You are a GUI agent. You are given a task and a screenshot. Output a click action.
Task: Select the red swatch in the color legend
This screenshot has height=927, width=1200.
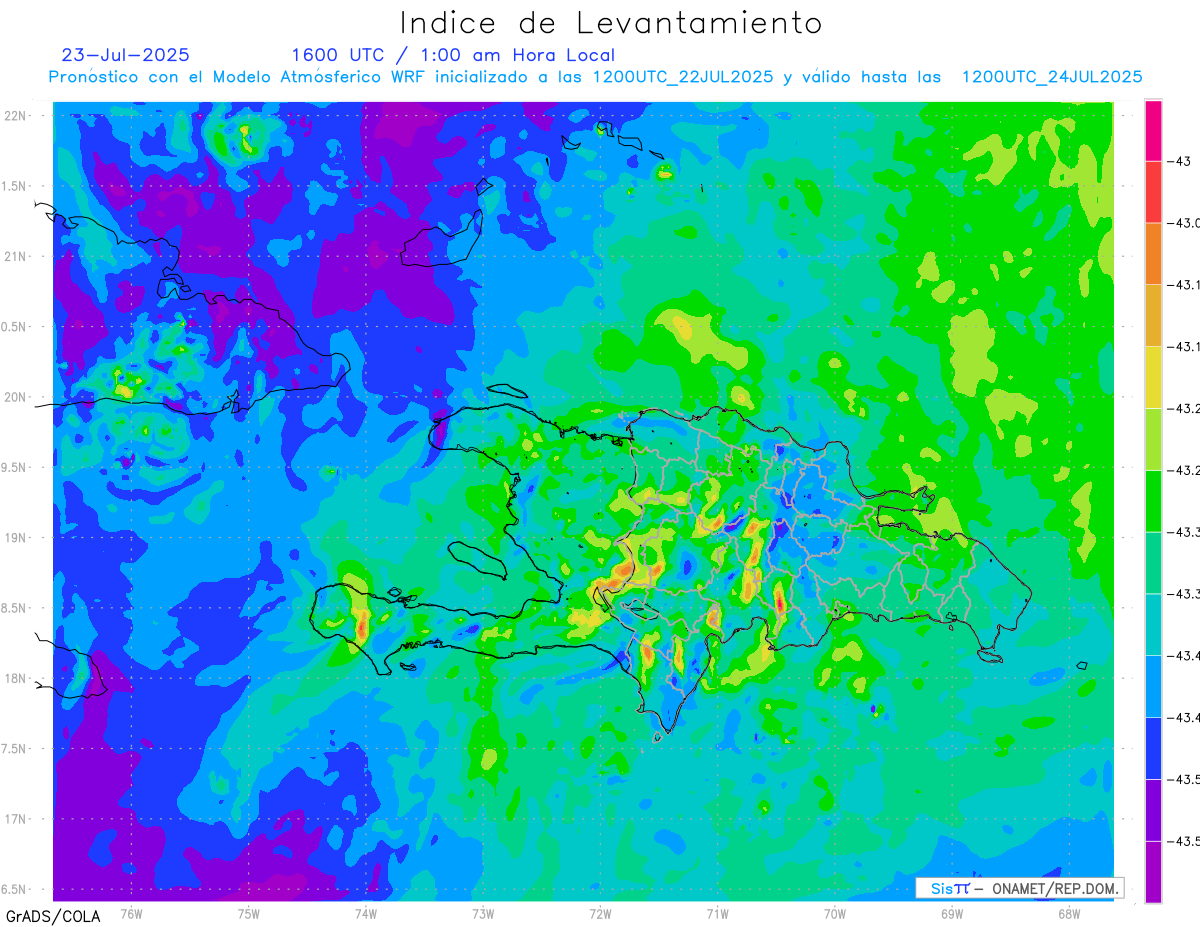(x=1153, y=192)
